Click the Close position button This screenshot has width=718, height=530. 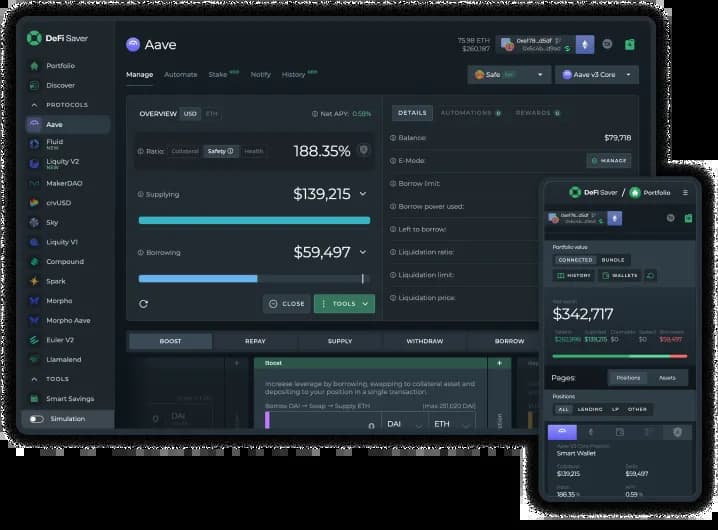coord(286,303)
